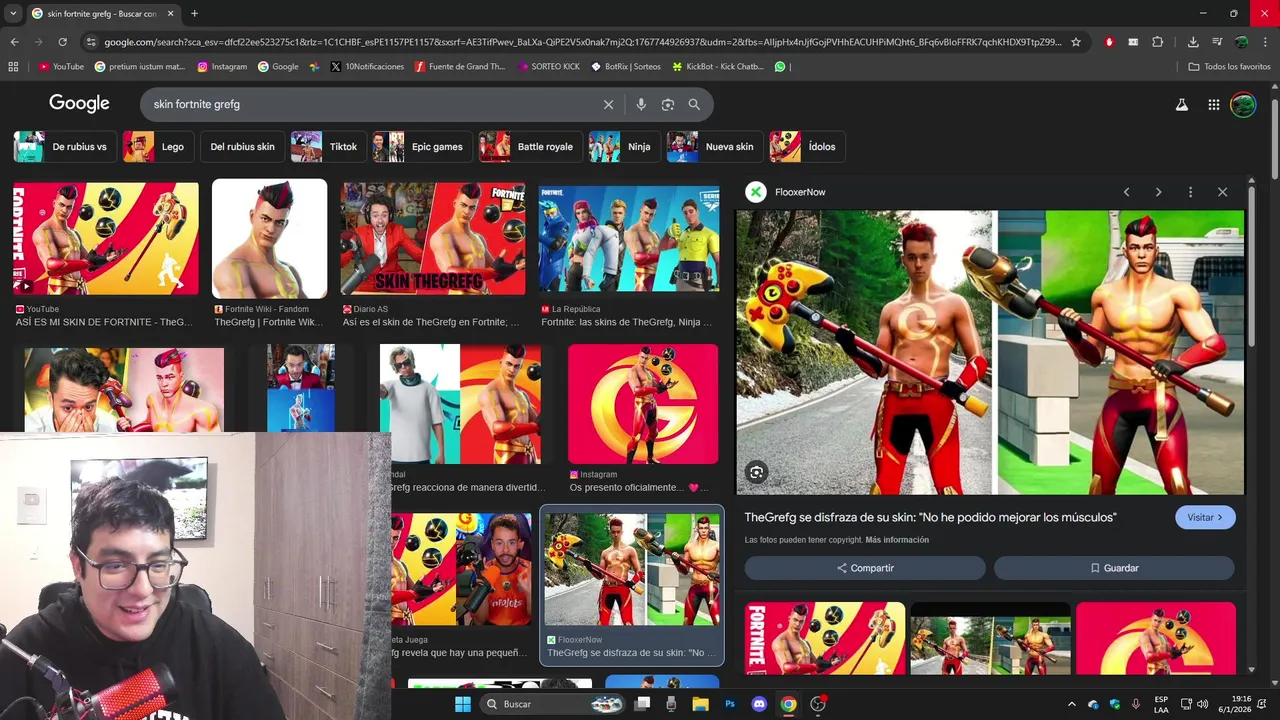Open Chrome downloads icon
This screenshot has width=1280, height=720.
click(1193, 42)
